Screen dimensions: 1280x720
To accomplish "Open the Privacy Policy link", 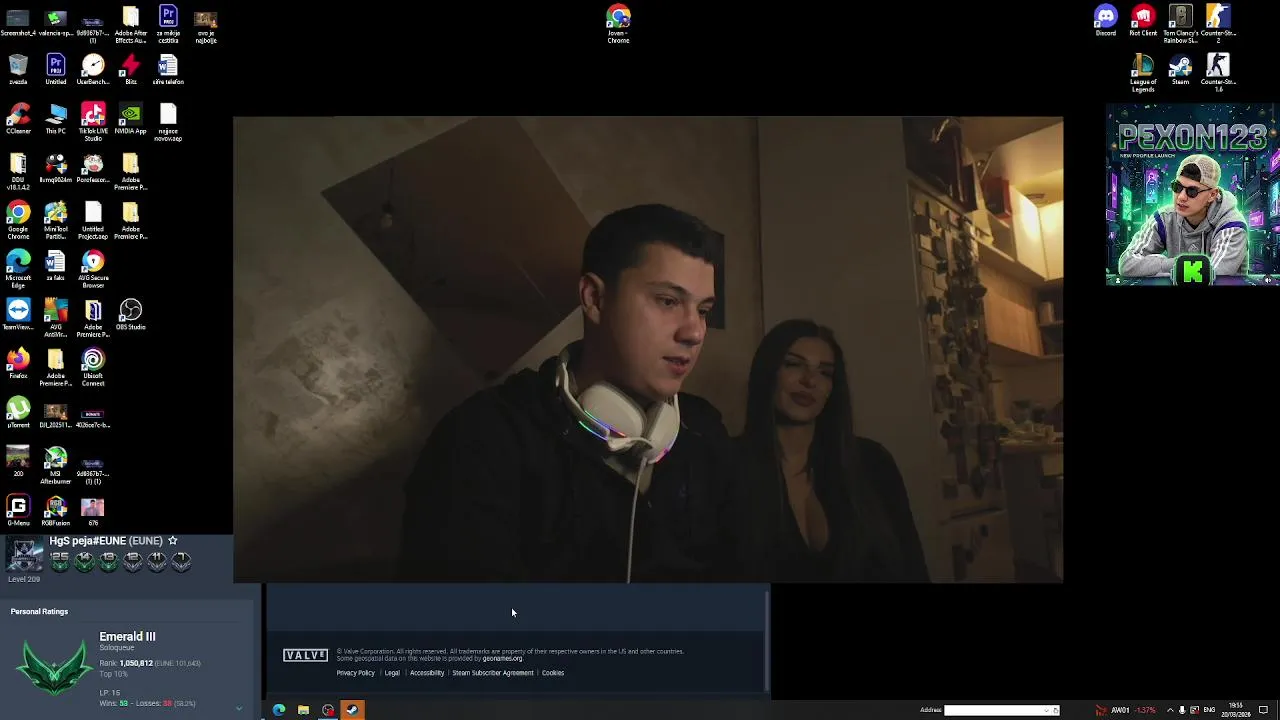I will click(355, 673).
